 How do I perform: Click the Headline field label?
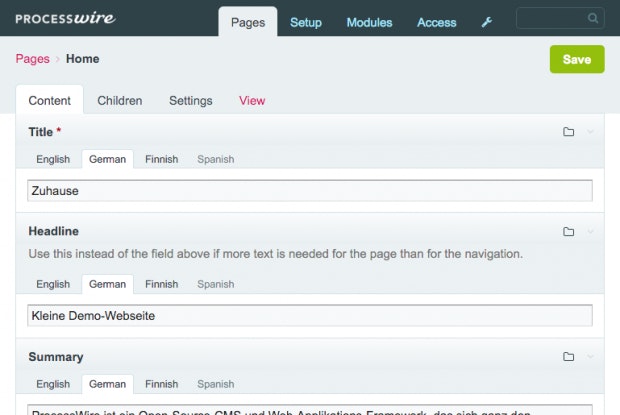click(x=53, y=231)
